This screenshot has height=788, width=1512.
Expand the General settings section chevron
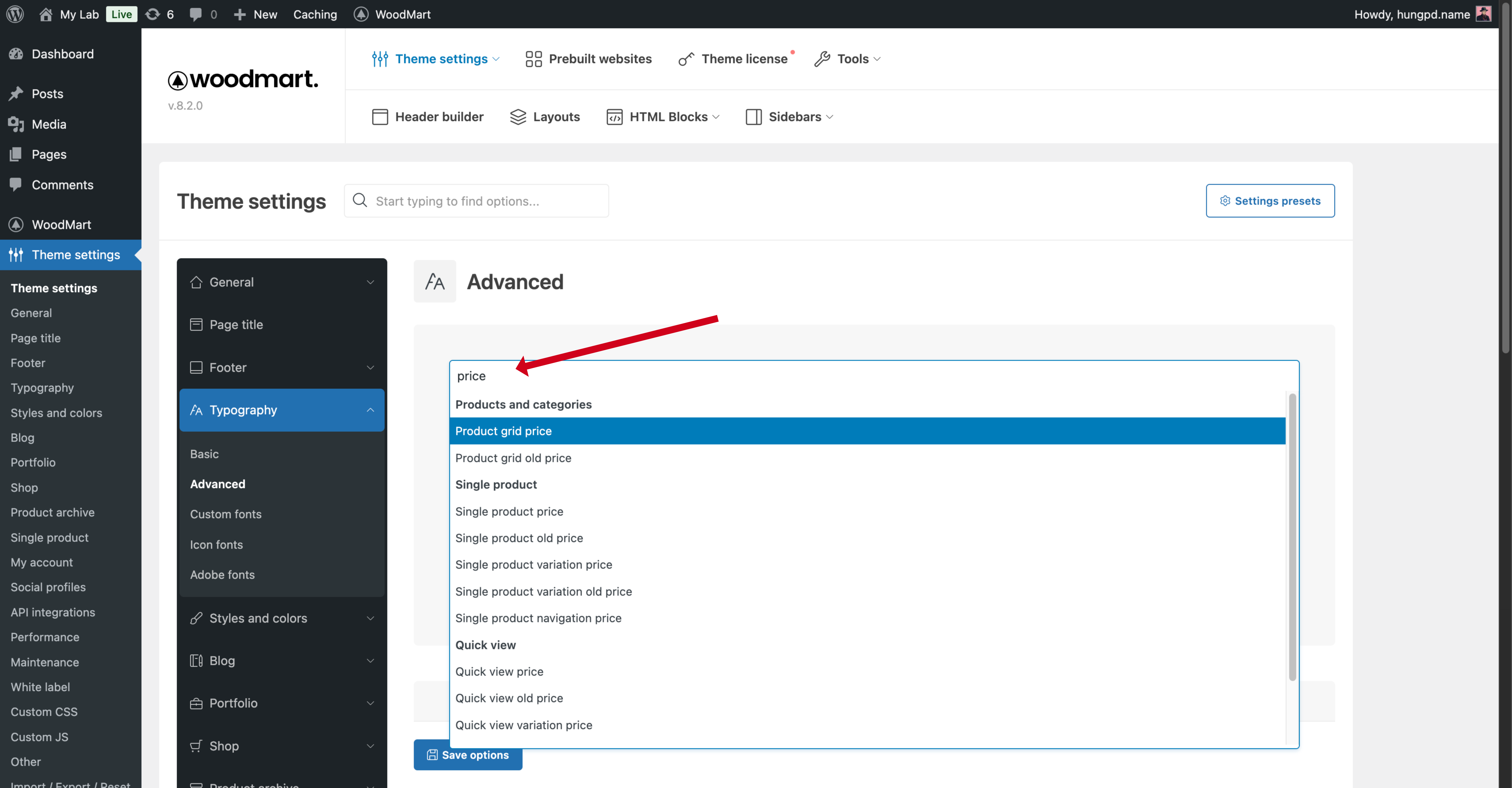tap(370, 282)
